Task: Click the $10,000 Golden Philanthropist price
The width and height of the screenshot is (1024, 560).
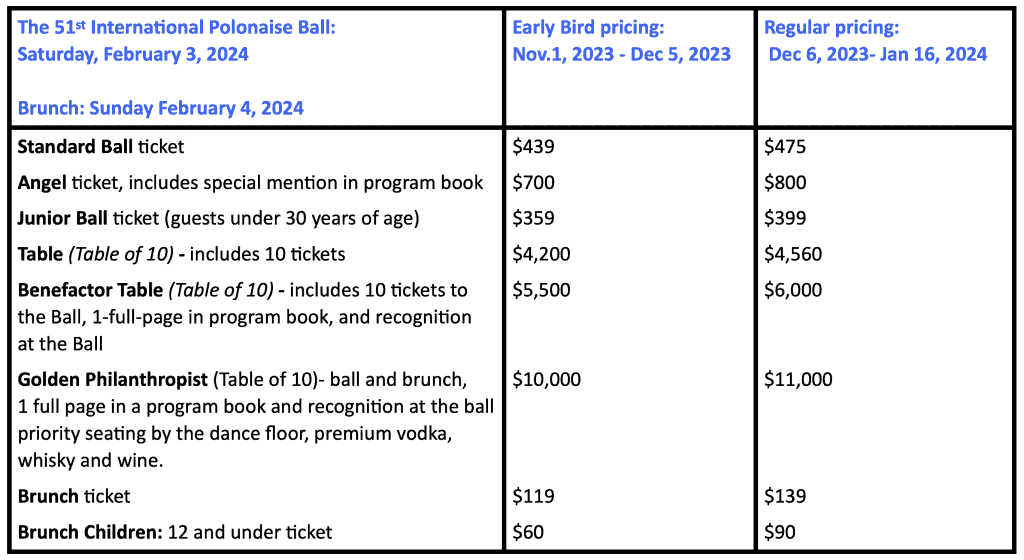Action: tap(546, 379)
